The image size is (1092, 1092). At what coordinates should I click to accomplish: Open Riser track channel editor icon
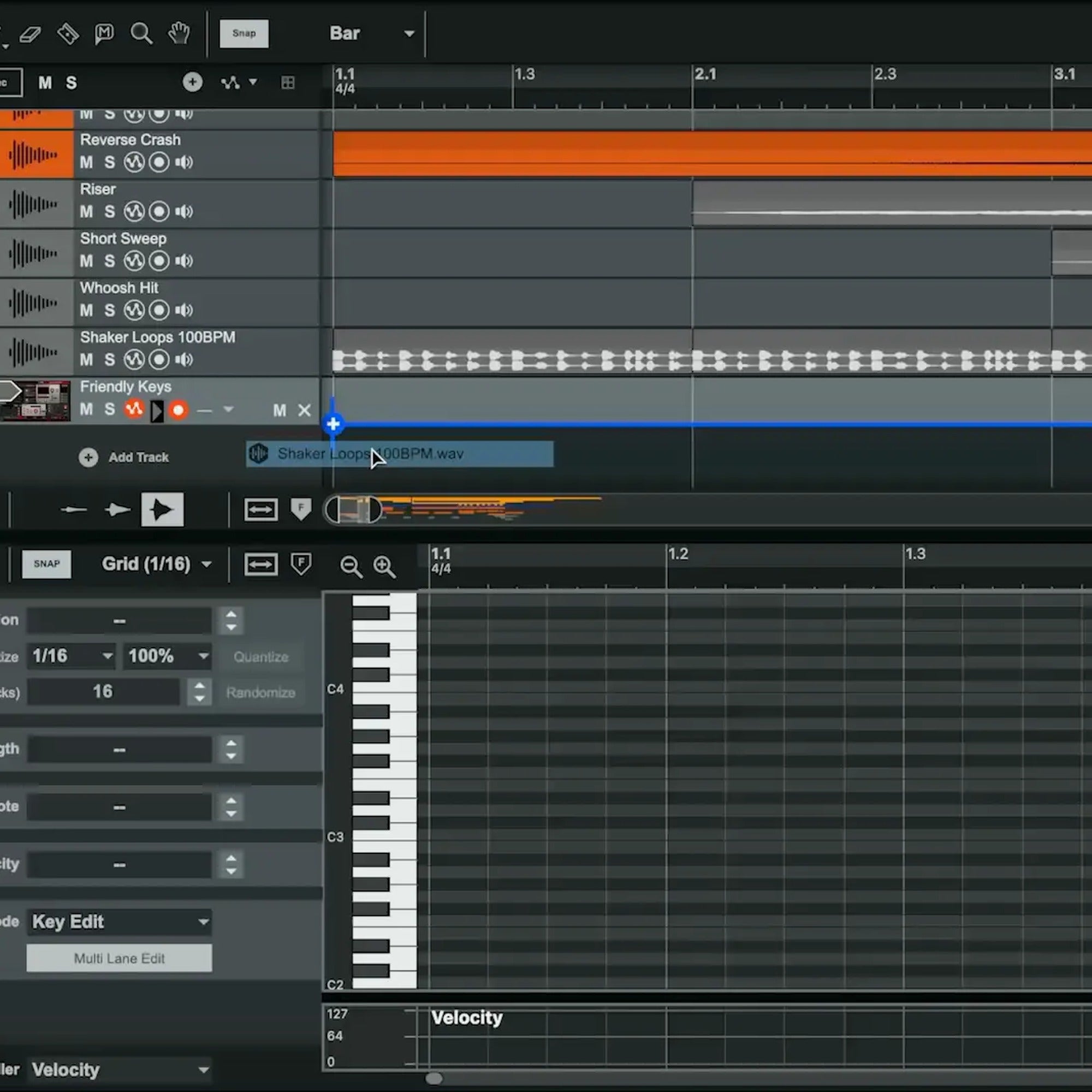[x=134, y=212]
